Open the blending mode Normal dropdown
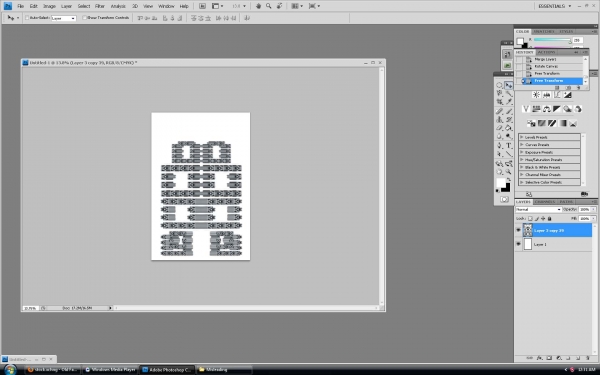The width and height of the screenshot is (600, 375). click(538, 209)
